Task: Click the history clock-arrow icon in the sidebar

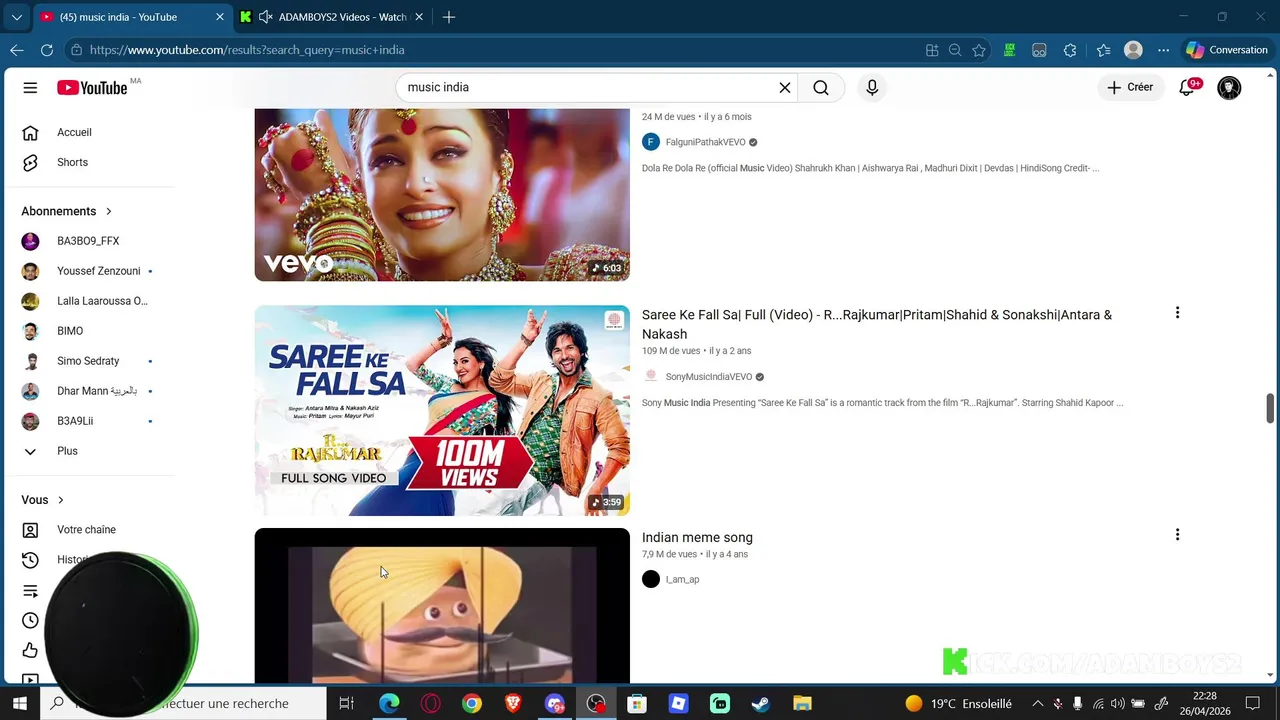Action: pos(30,560)
